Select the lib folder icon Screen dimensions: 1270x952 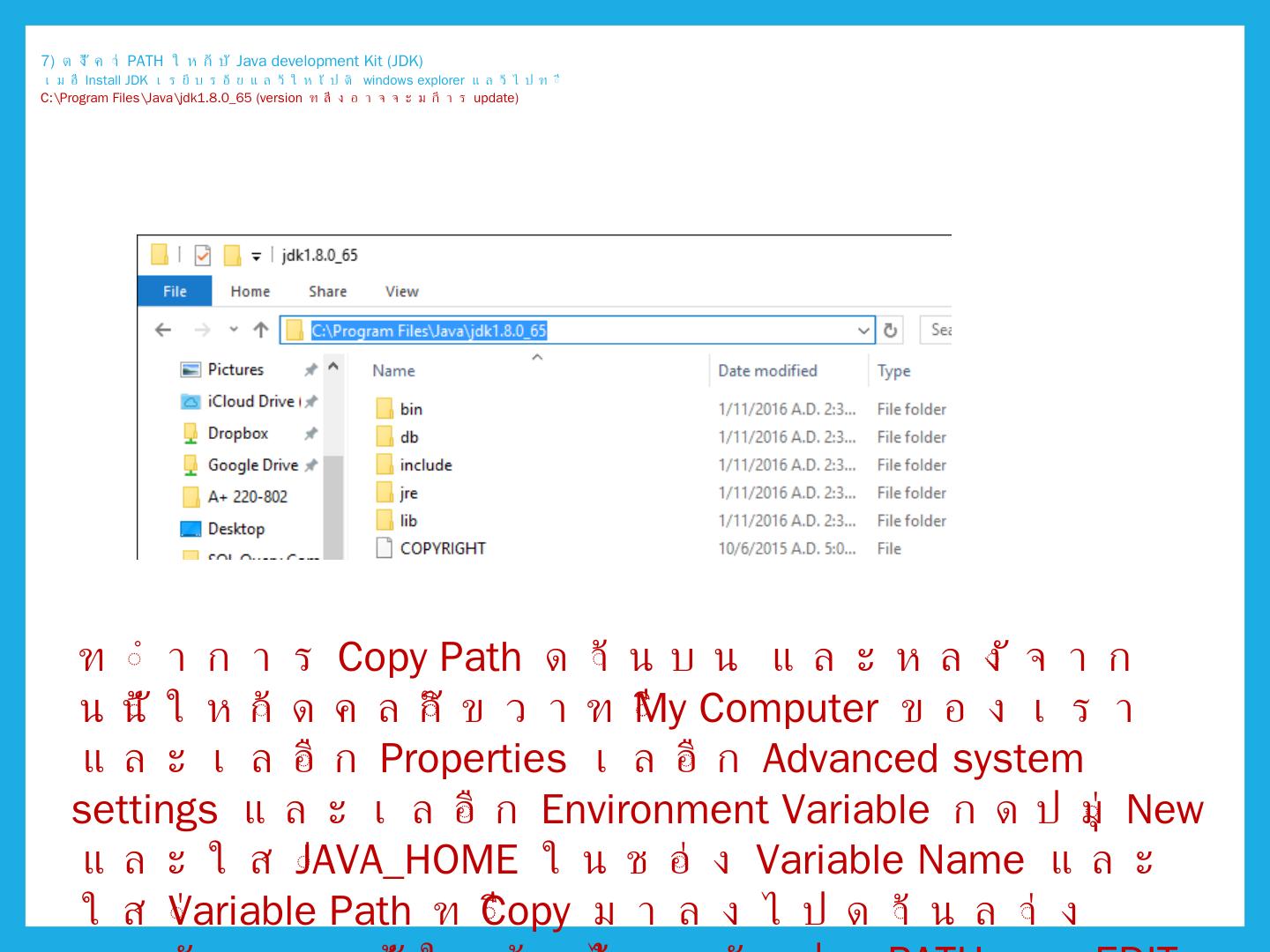click(385, 521)
